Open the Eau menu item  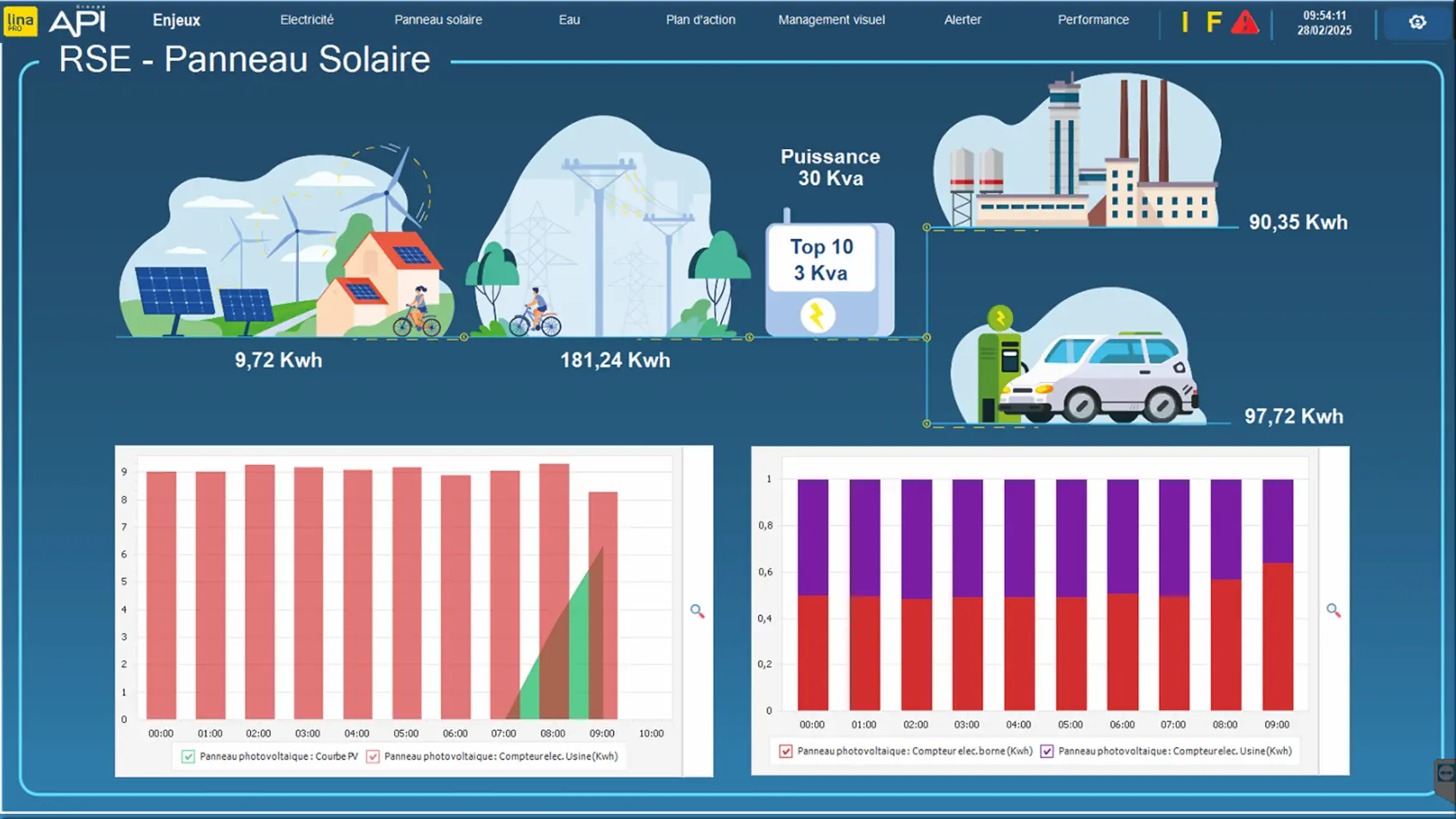click(570, 20)
